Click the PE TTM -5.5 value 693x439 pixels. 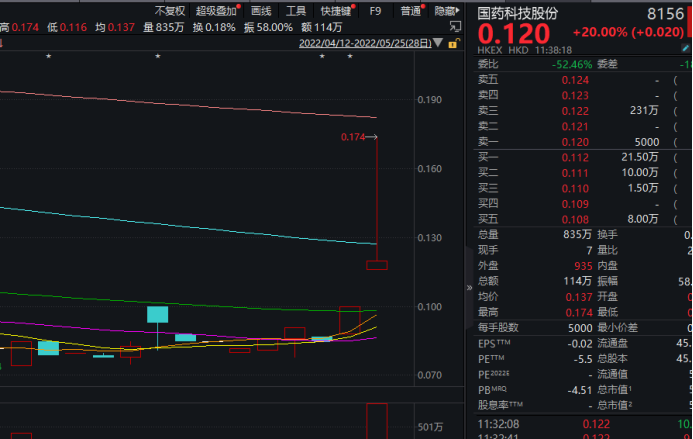tap(583, 359)
